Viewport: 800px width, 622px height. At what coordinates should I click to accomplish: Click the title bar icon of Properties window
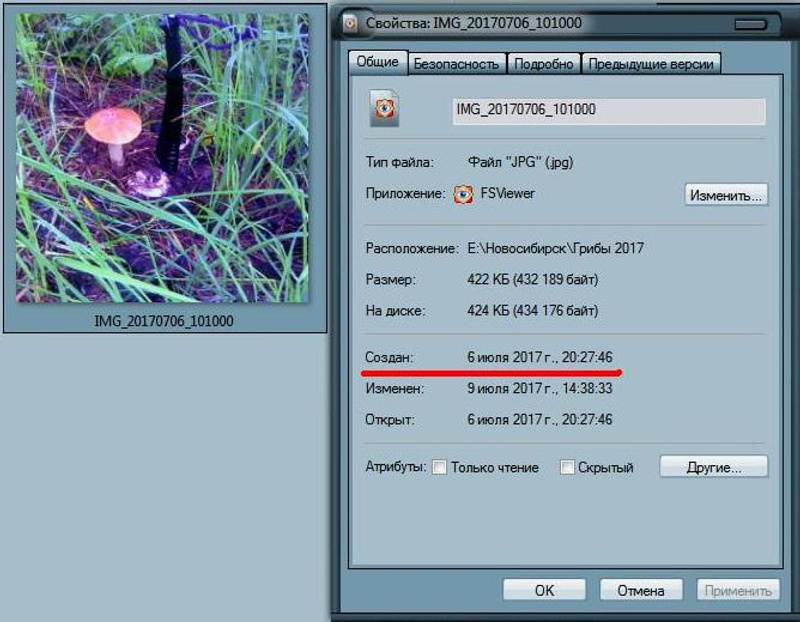tap(350, 23)
